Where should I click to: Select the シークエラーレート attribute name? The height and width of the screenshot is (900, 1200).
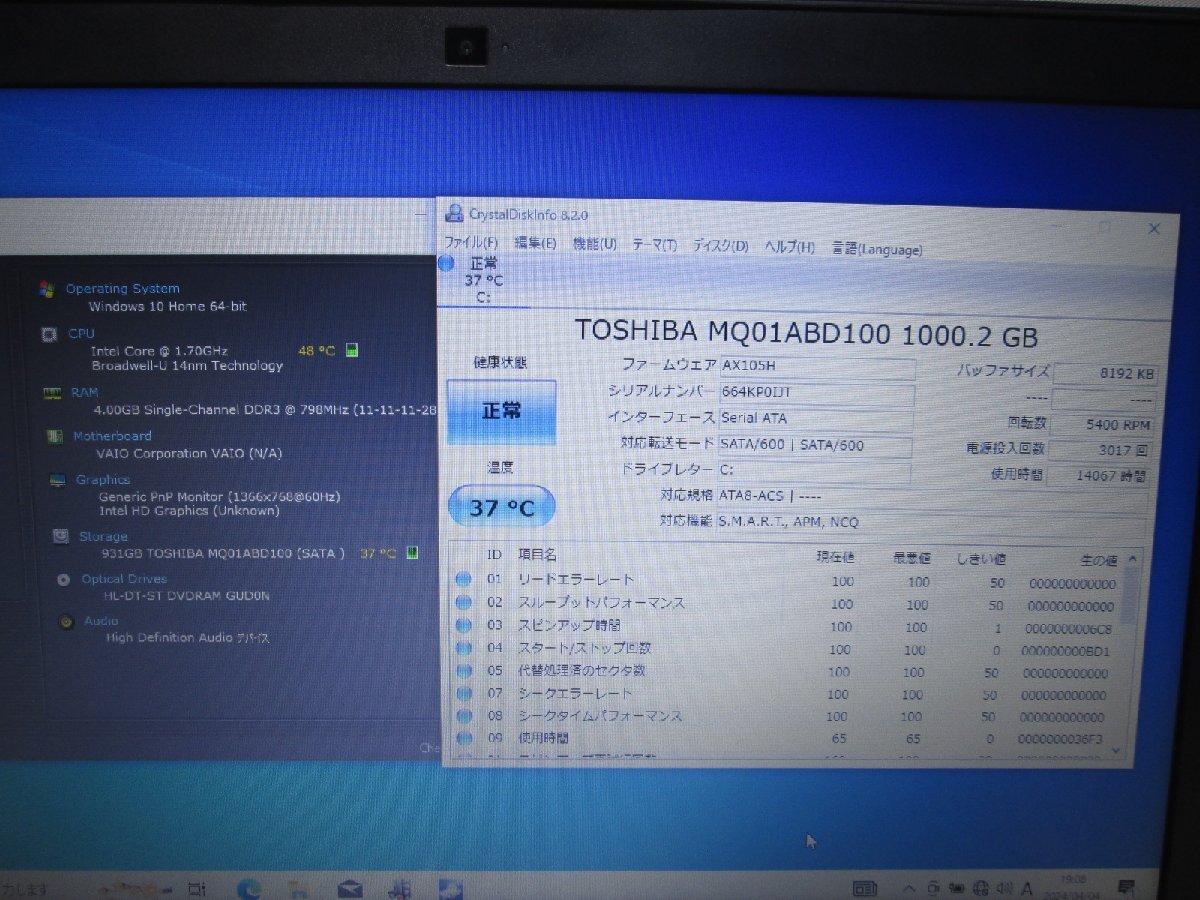(x=574, y=693)
